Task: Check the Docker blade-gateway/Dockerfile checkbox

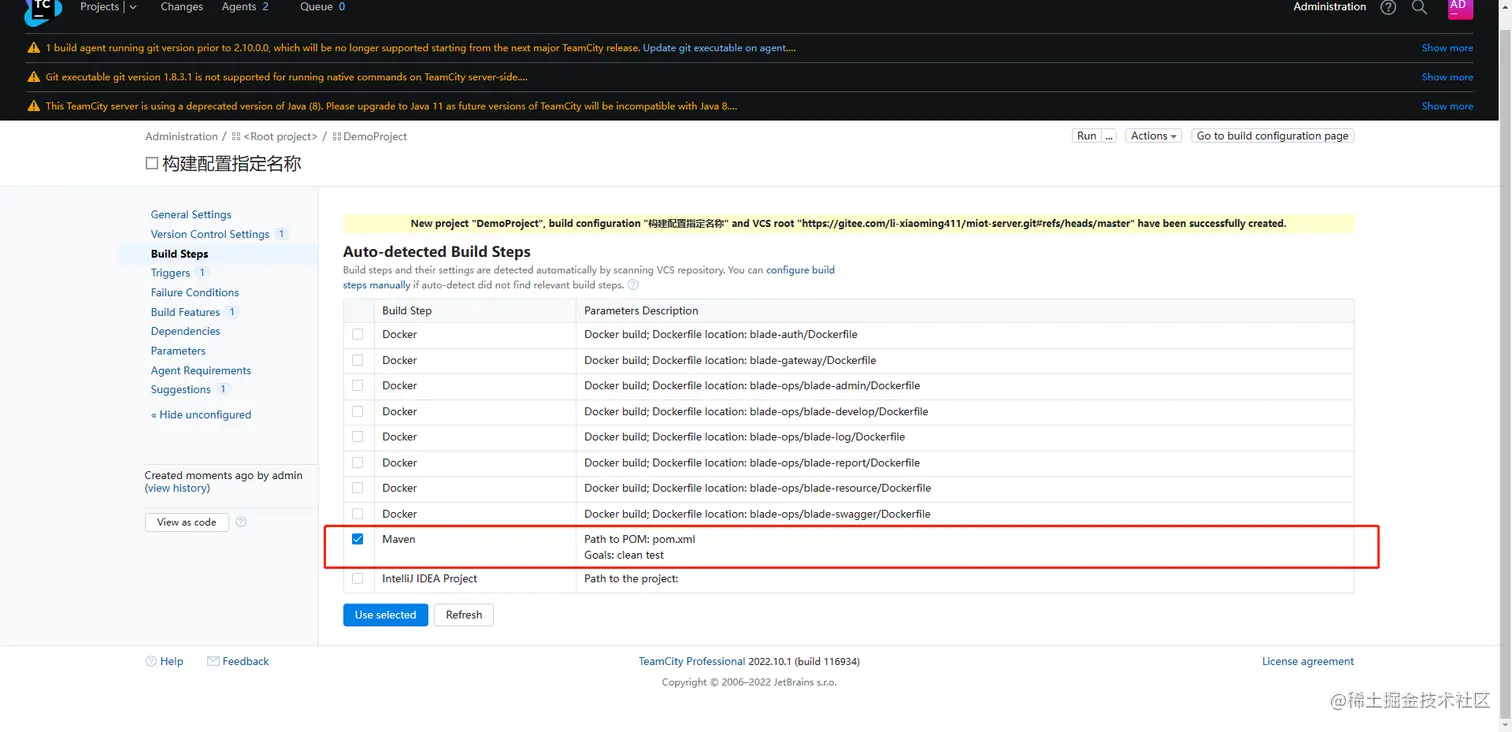Action: click(358, 360)
